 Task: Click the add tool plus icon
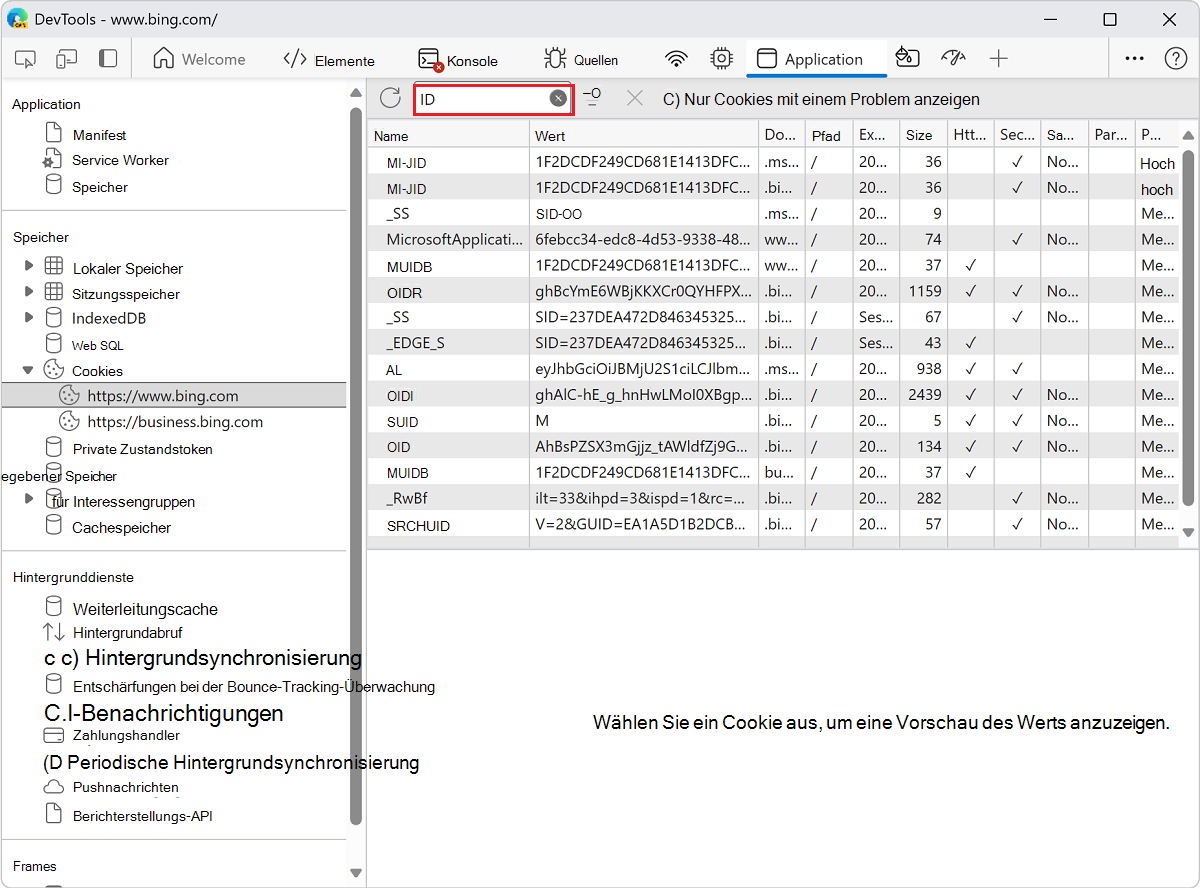tap(998, 59)
